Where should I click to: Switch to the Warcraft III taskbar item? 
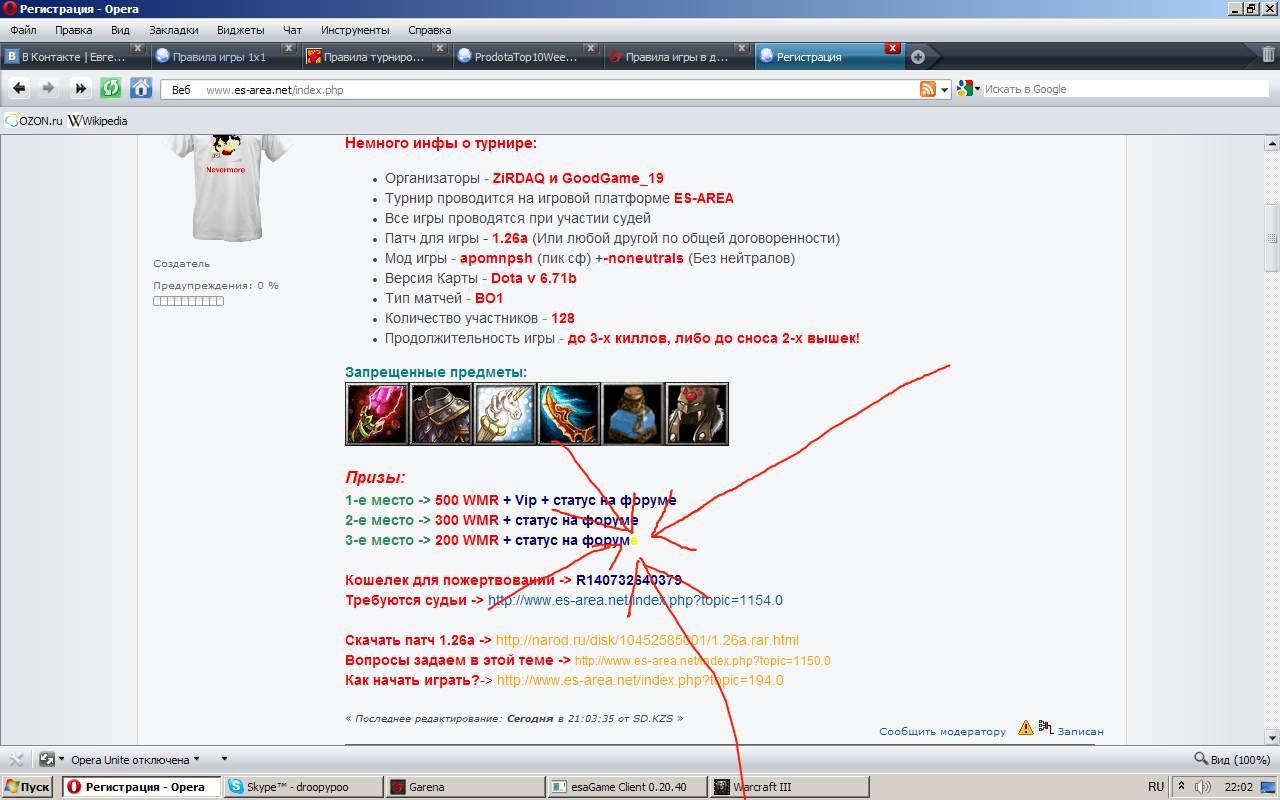(790, 787)
